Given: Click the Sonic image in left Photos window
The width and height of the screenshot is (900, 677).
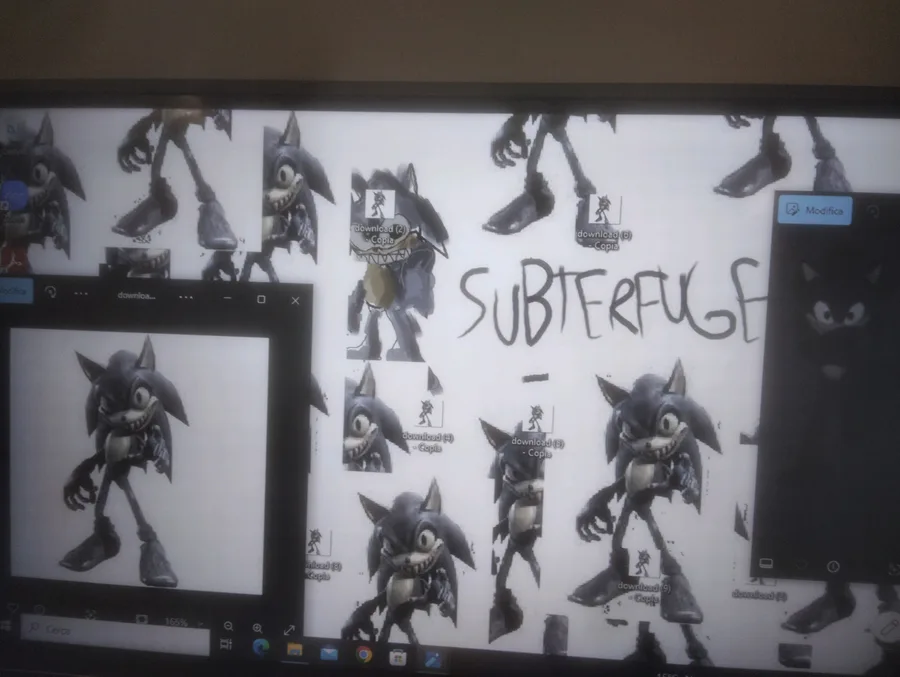Looking at the screenshot, I should 137,461.
